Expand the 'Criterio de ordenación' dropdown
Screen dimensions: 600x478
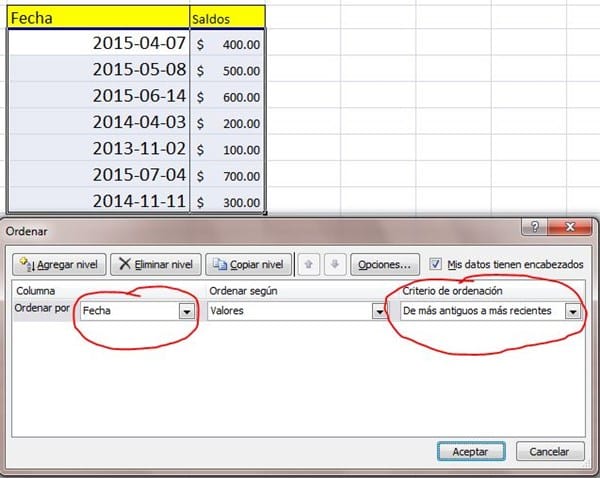click(573, 312)
